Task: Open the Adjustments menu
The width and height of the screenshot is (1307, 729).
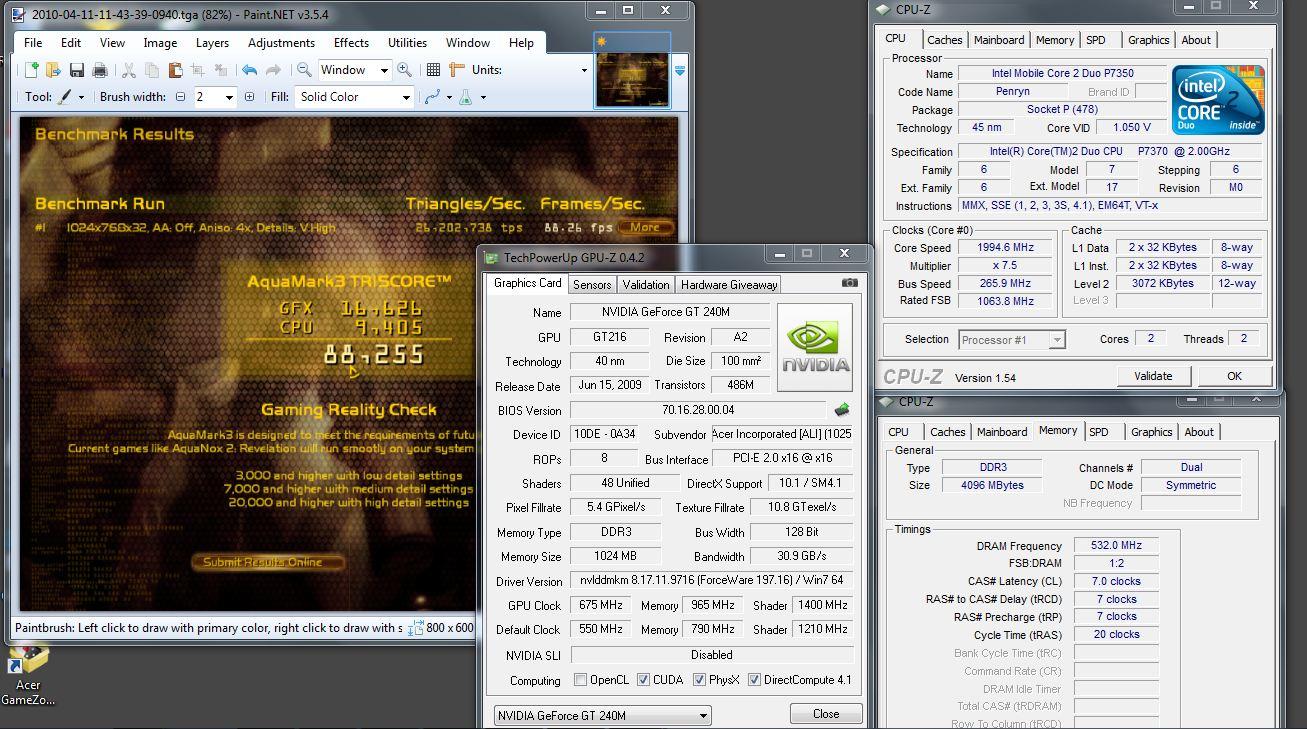Action: pyautogui.click(x=281, y=43)
